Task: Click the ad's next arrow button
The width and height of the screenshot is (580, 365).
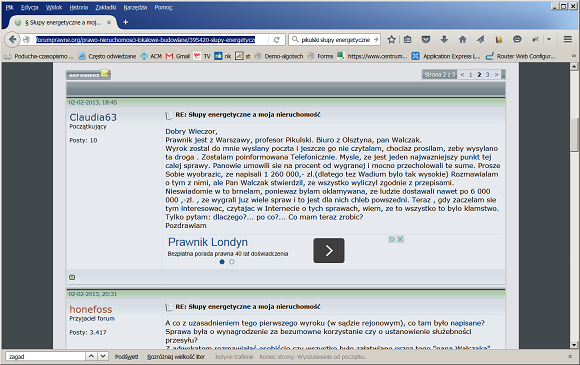Action: [329, 250]
